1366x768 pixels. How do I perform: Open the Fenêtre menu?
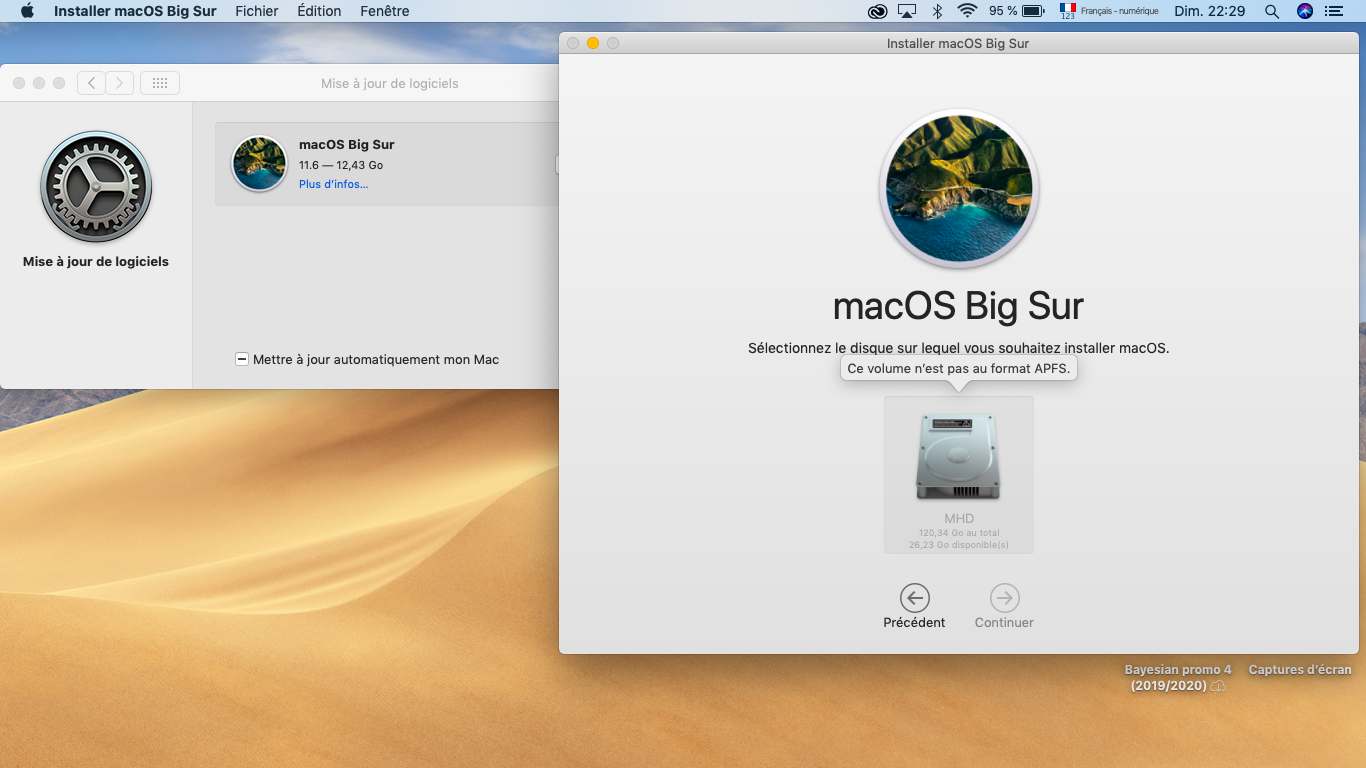pos(385,11)
